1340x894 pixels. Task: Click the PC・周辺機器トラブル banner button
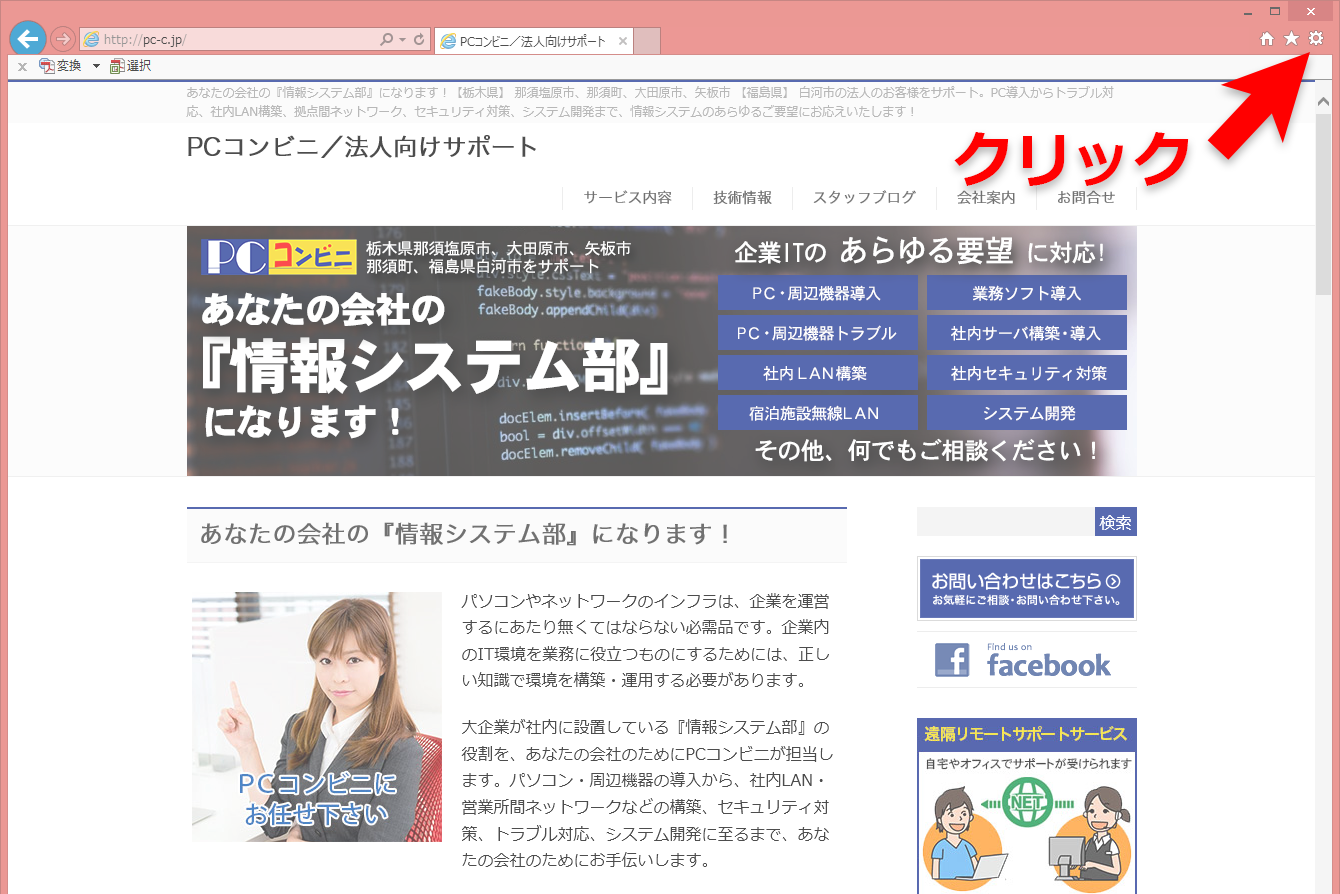click(x=817, y=333)
